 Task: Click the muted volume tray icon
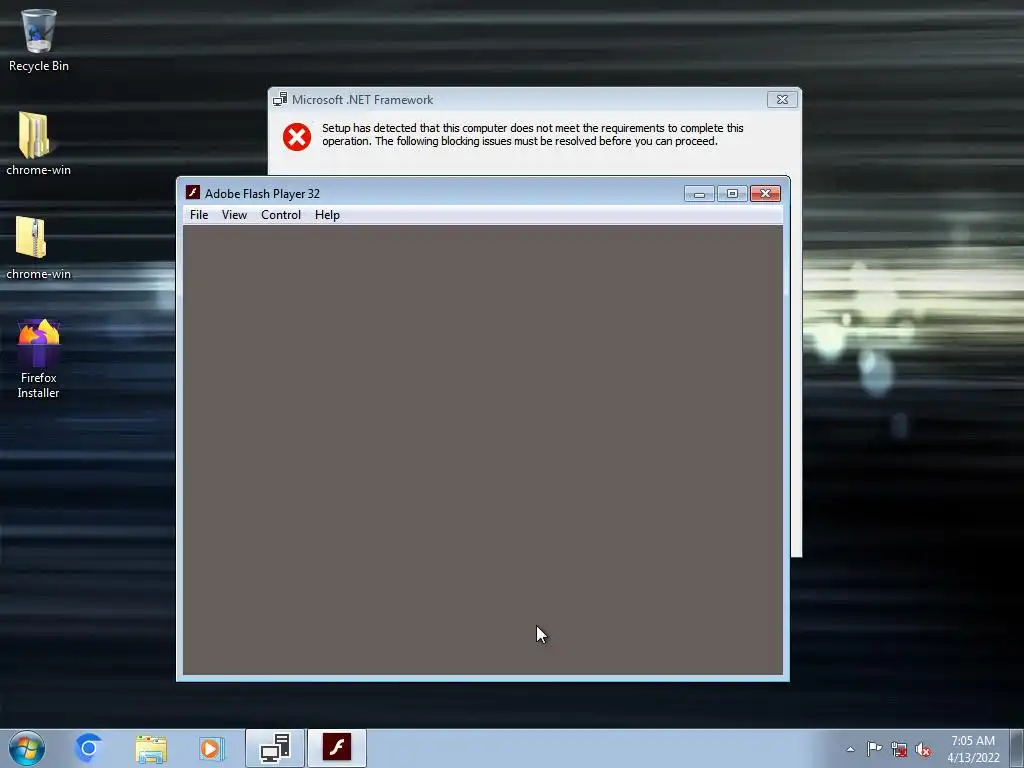(x=923, y=749)
